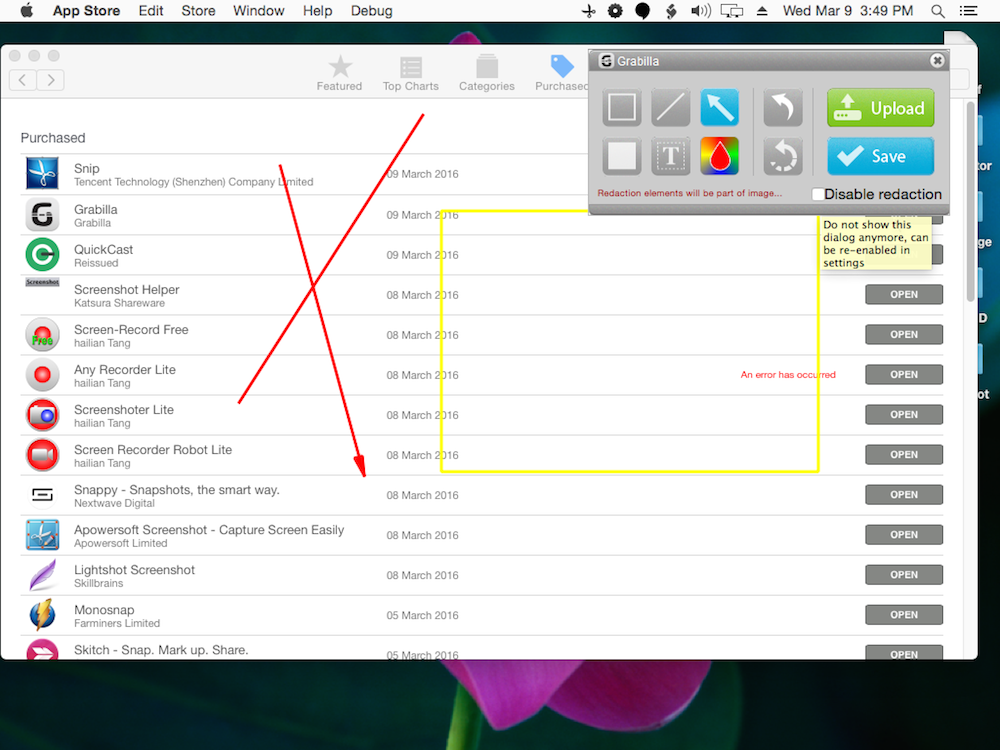
Task: Click the Skitch app icon
Action: coord(43,649)
